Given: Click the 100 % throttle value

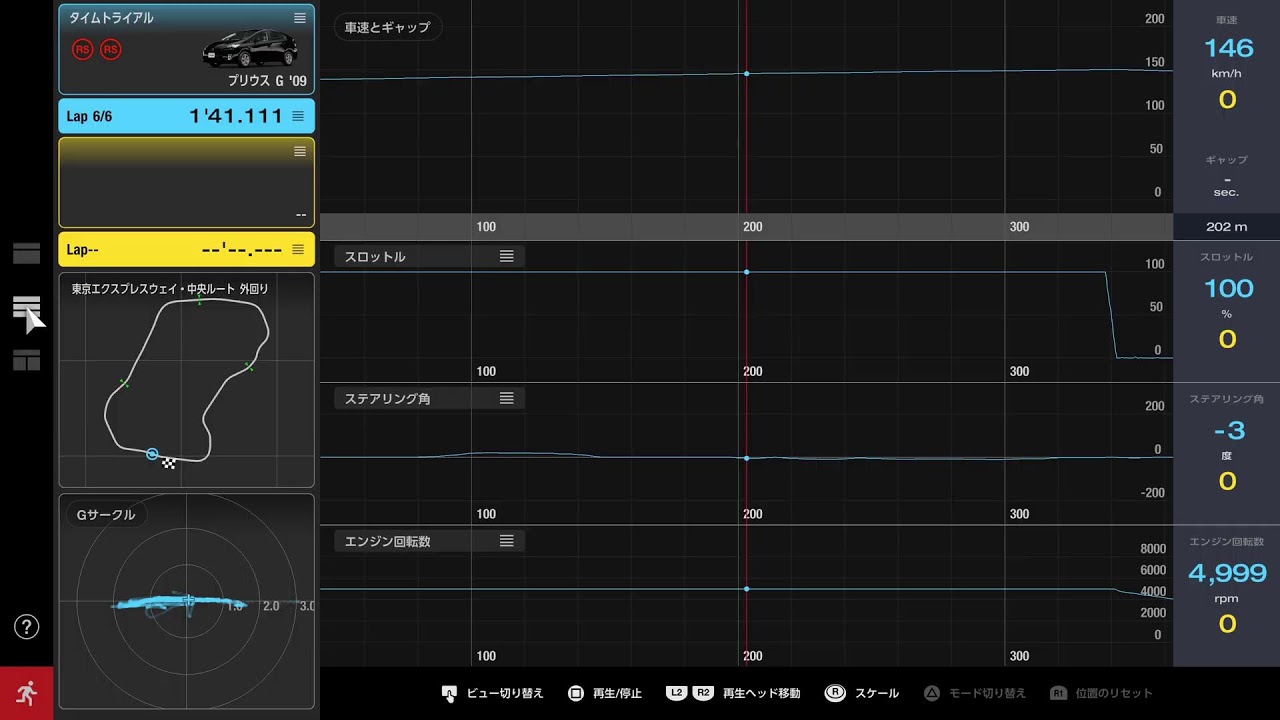Looking at the screenshot, I should coord(1228,288).
